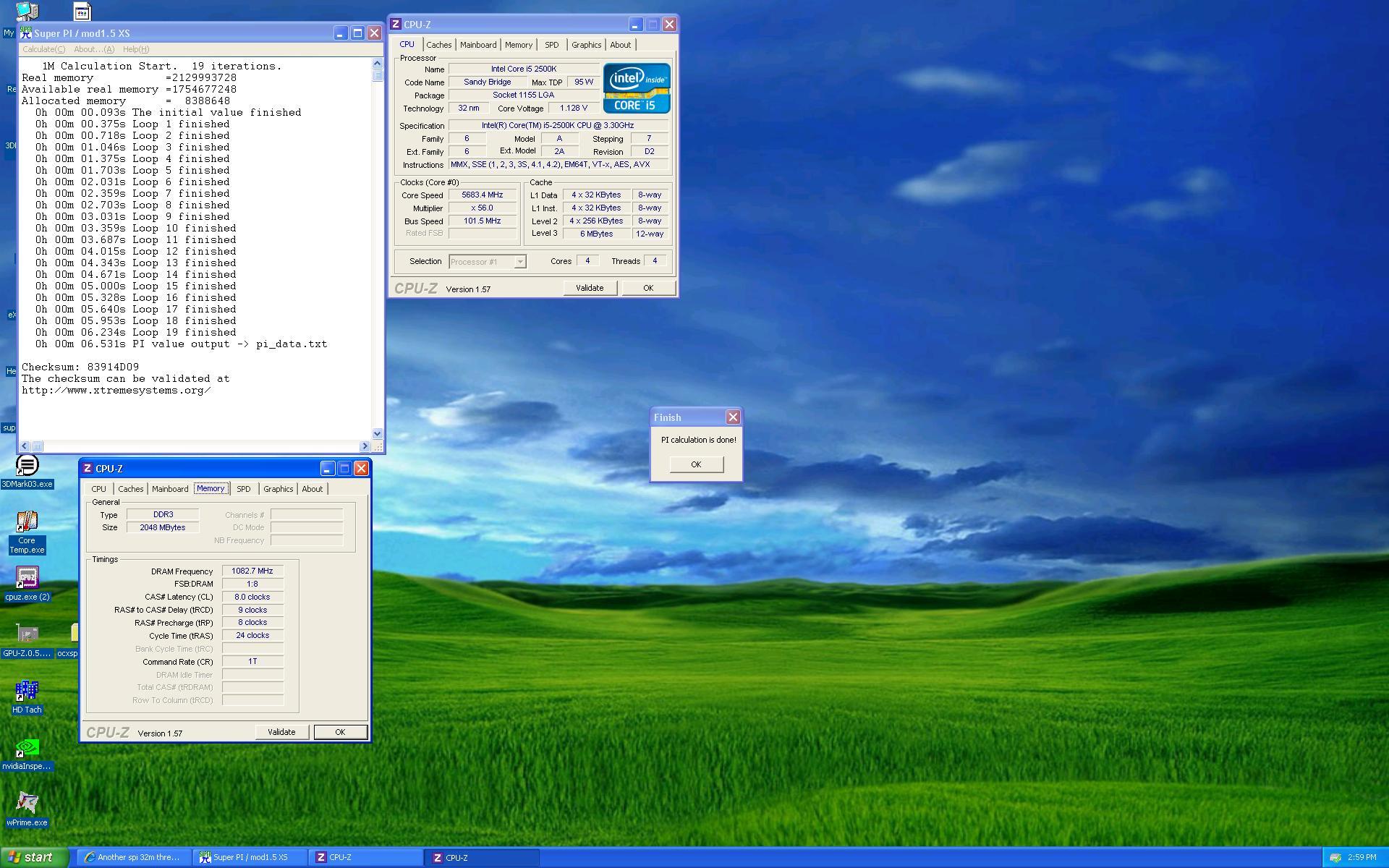Viewport: 1389px width, 868px height.
Task: Click the Super PI title bar icon
Action: [x=26, y=33]
